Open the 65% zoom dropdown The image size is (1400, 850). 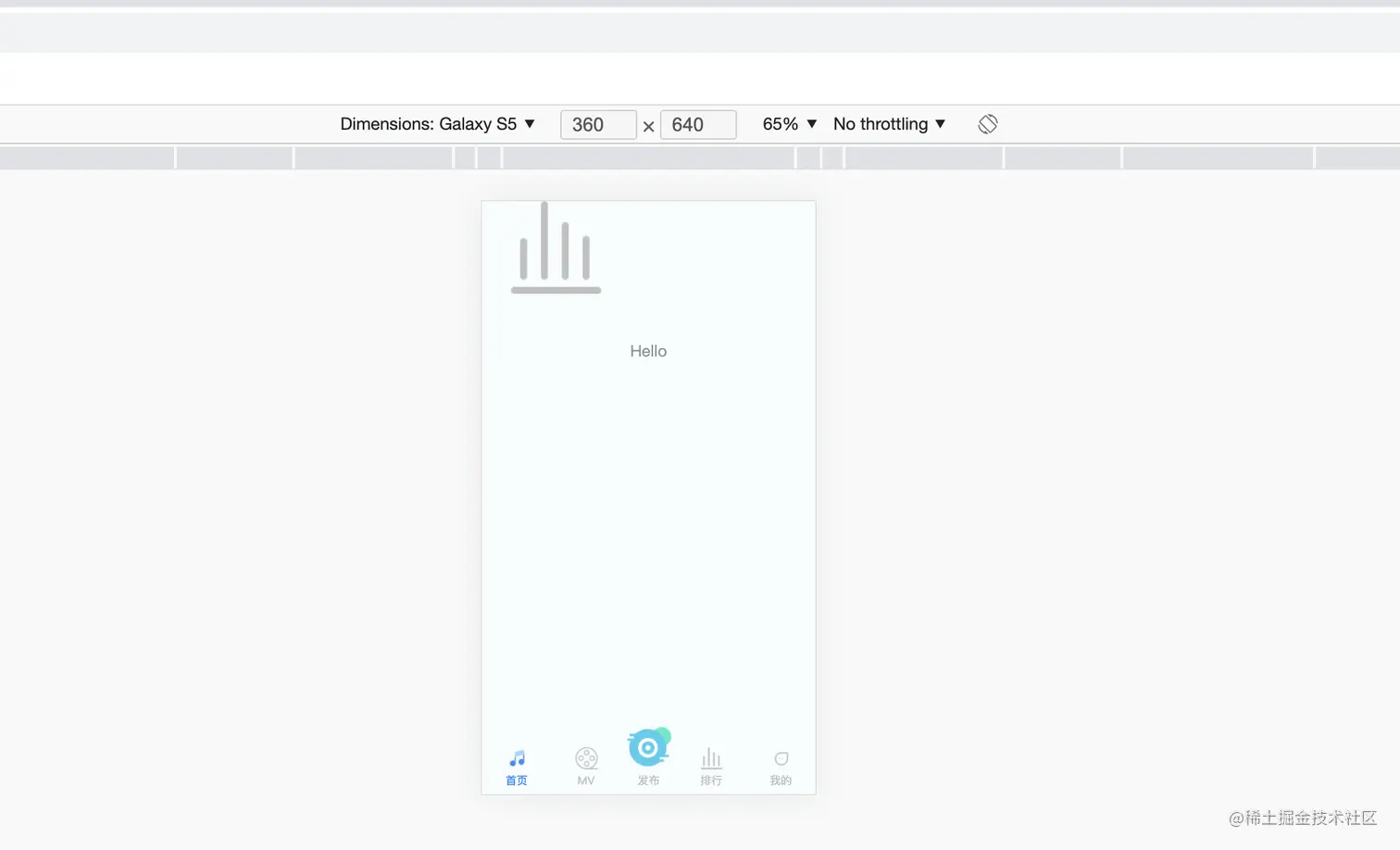pyautogui.click(x=789, y=124)
